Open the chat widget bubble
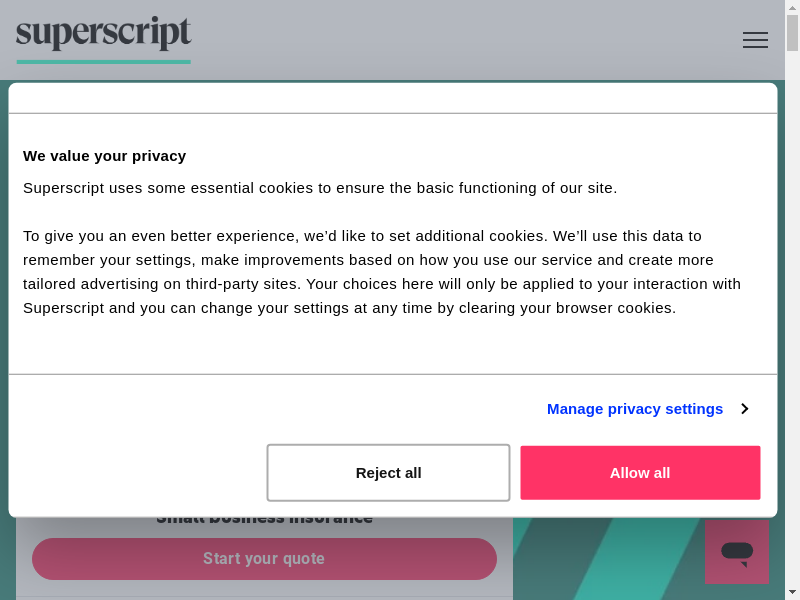 click(737, 551)
